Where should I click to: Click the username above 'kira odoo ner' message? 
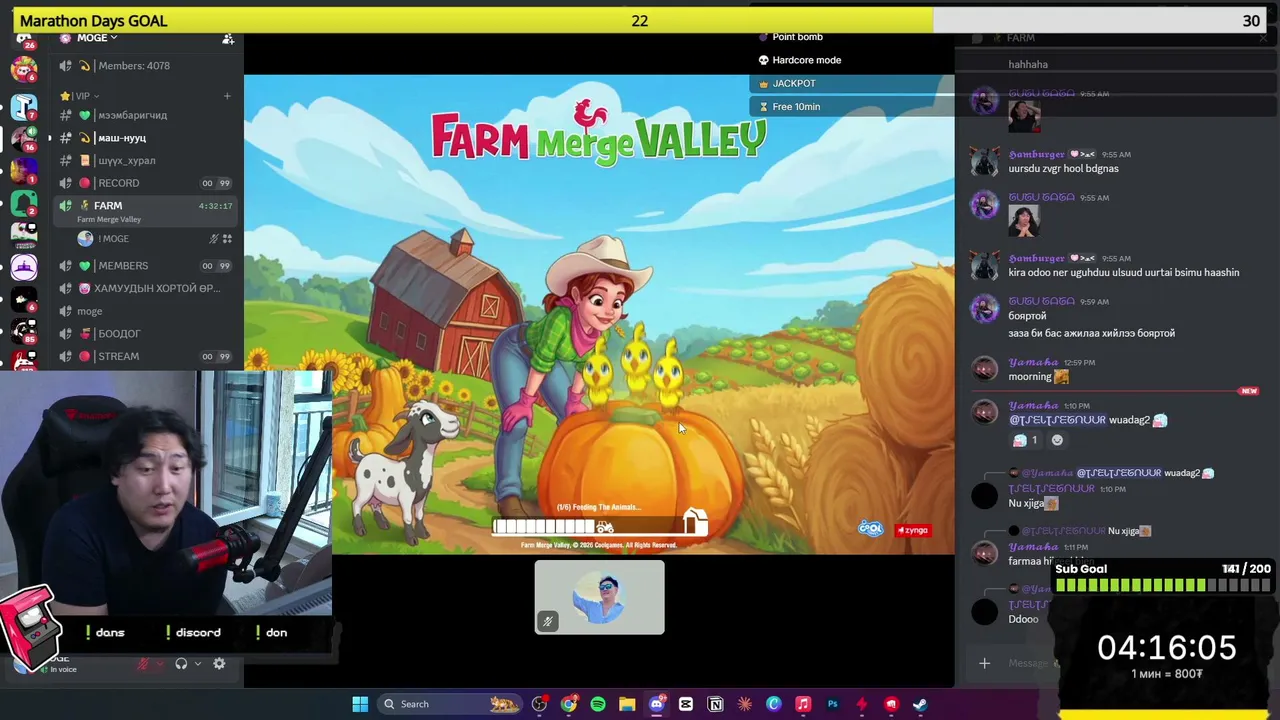coord(1036,258)
